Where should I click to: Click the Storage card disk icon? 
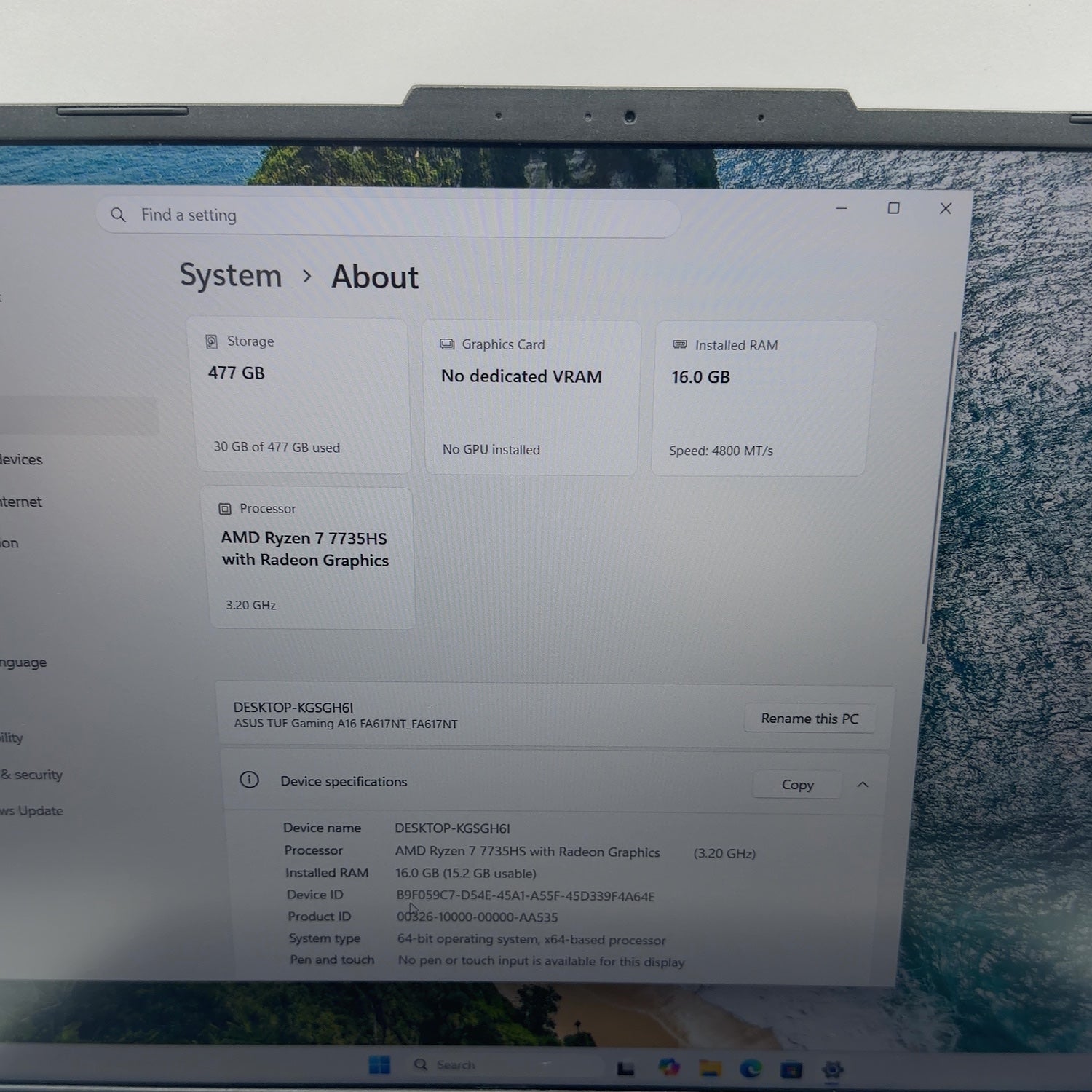(x=212, y=341)
